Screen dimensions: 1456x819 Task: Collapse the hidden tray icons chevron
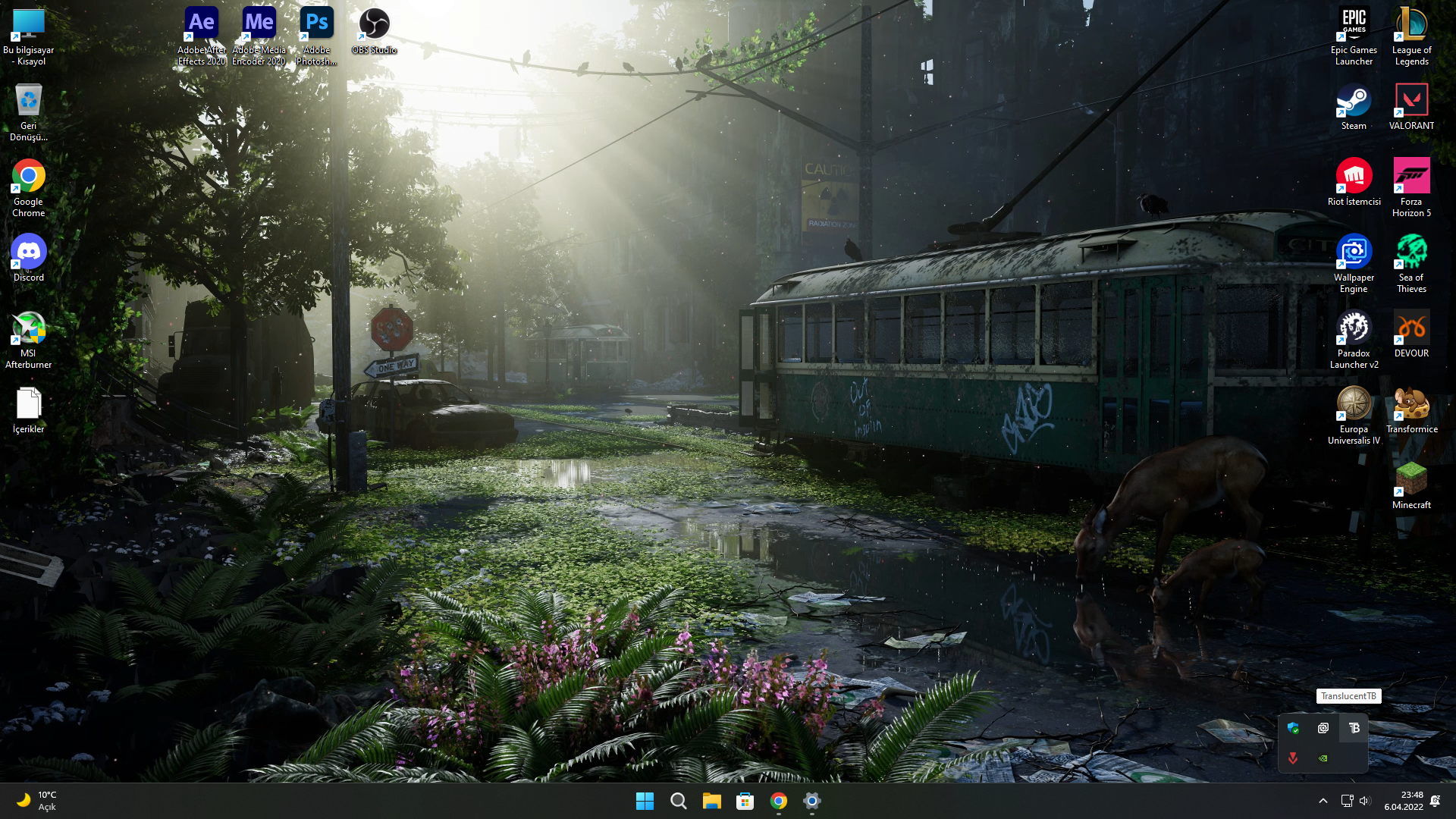coord(1323,801)
